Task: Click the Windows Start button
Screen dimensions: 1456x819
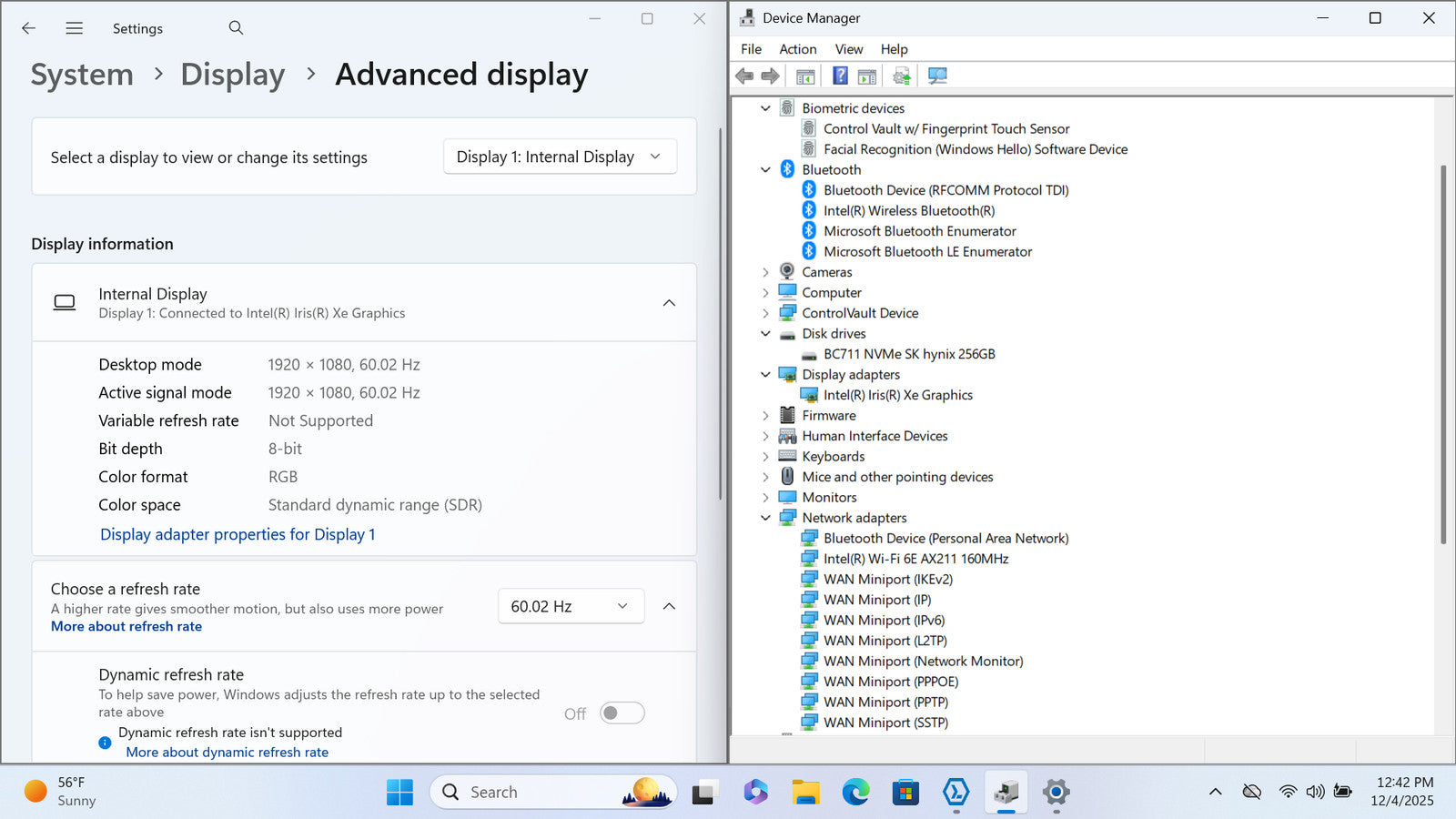Action: pyautogui.click(x=399, y=793)
